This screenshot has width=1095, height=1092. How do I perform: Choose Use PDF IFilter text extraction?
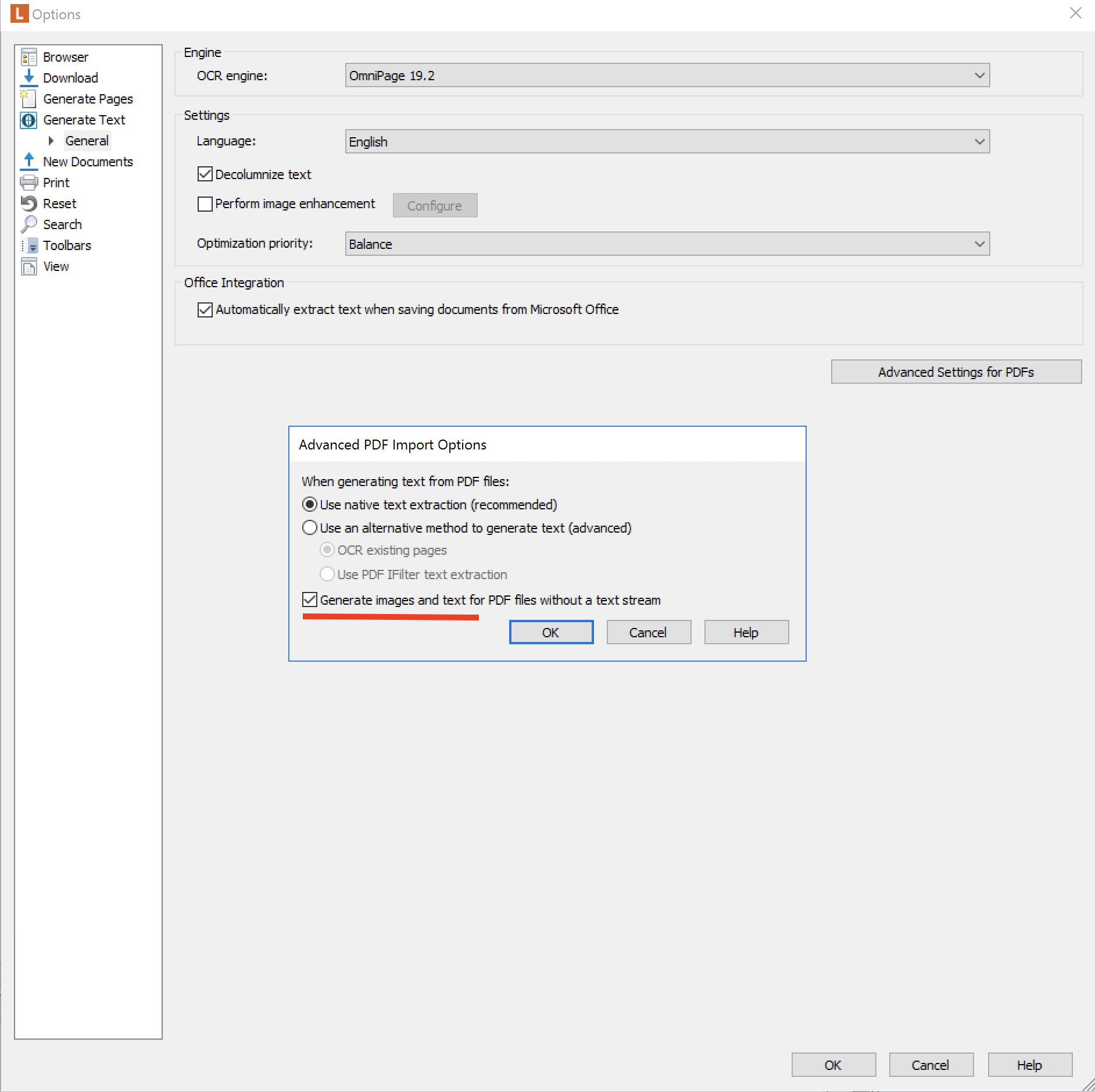pos(327,574)
